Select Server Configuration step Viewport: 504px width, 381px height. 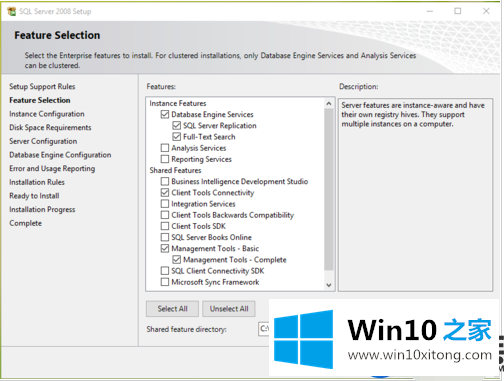43,141
